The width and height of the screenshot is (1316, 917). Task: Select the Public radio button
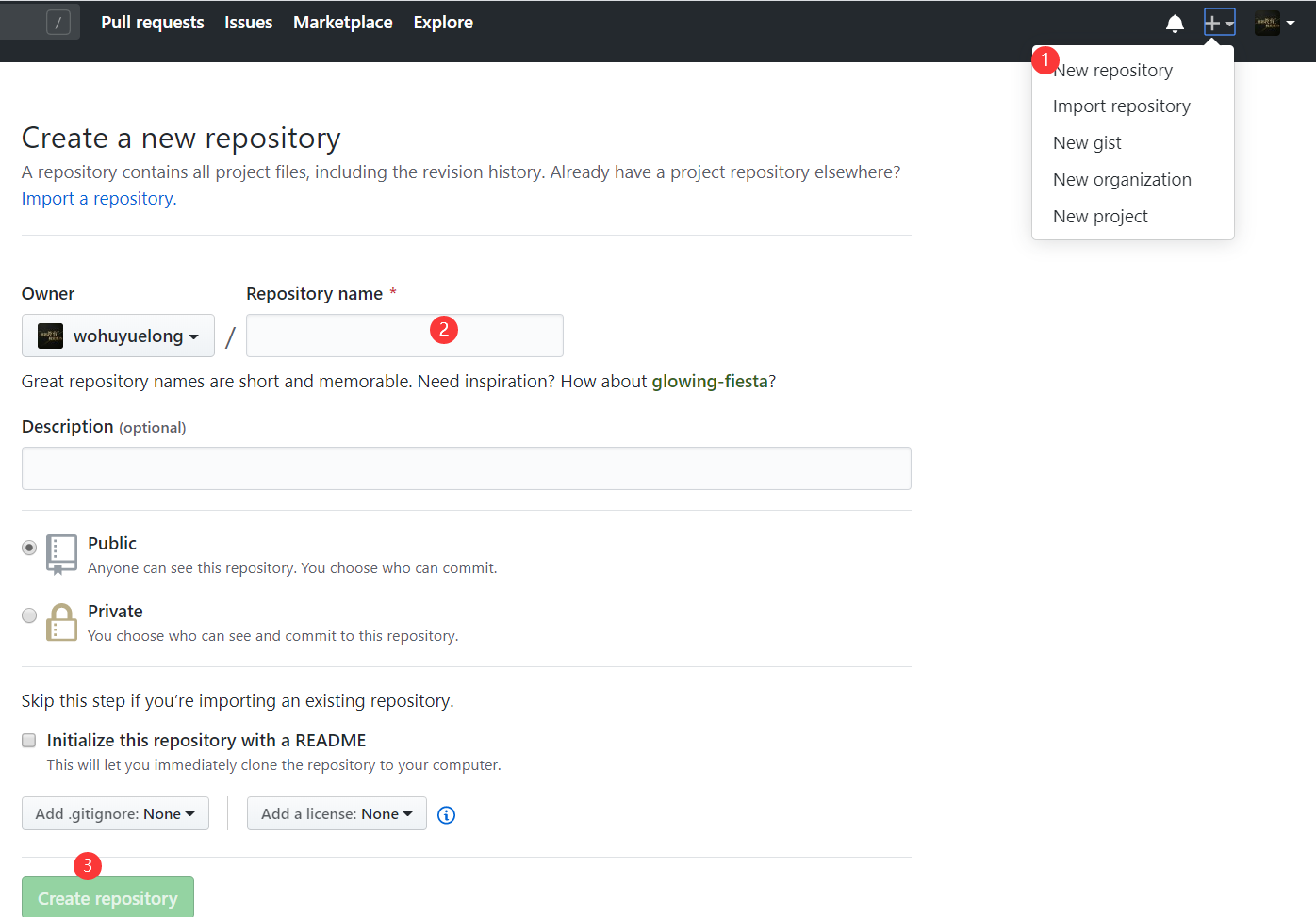point(29,548)
